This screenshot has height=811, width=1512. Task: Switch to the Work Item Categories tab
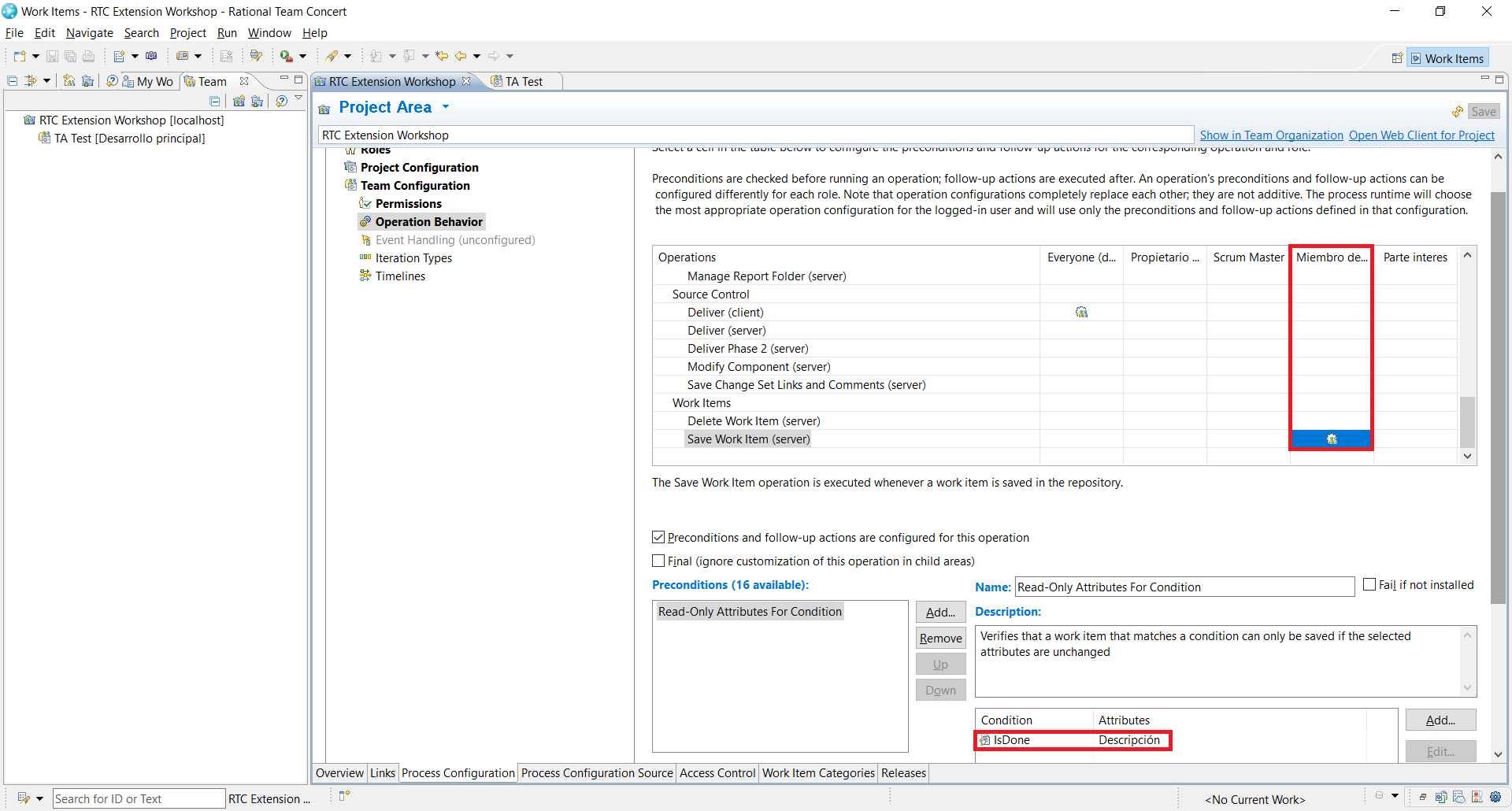[x=818, y=773]
